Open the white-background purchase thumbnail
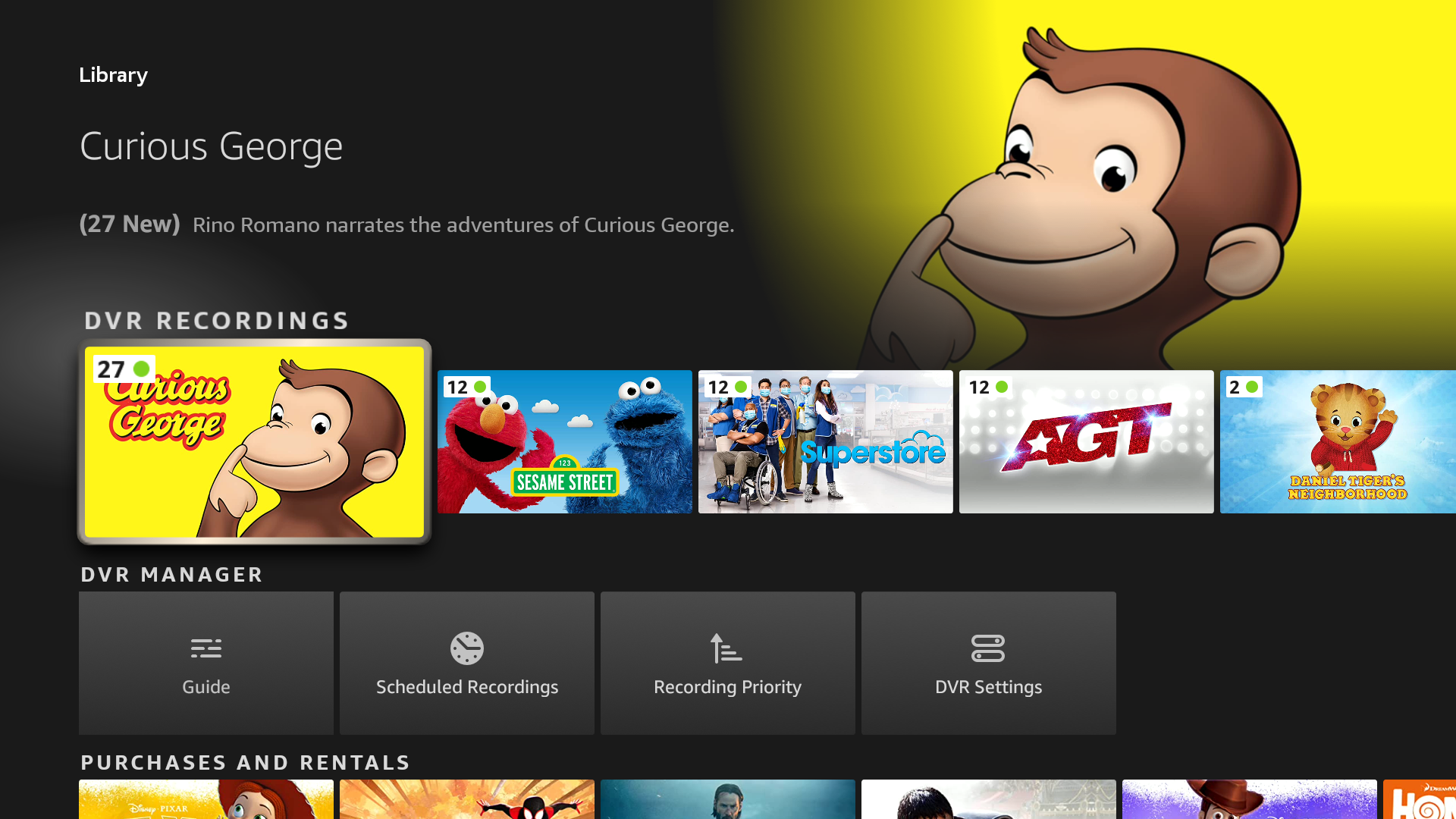This screenshot has width=1456, height=819. pyautogui.click(x=989, y=799)
